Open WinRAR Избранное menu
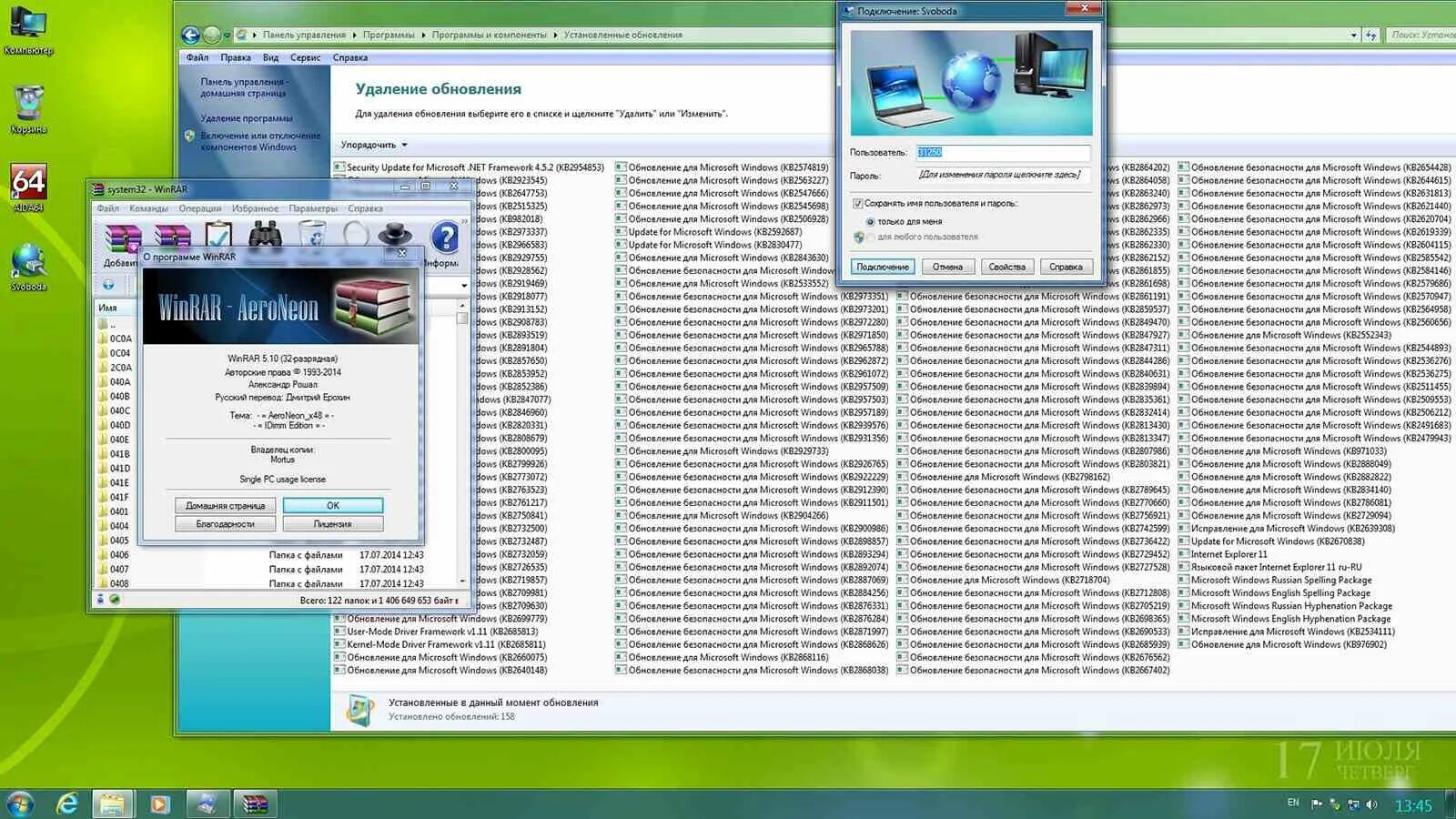The height and width of the screenshot is (819, 1456). pyautogui.click(x=255, y=208)
